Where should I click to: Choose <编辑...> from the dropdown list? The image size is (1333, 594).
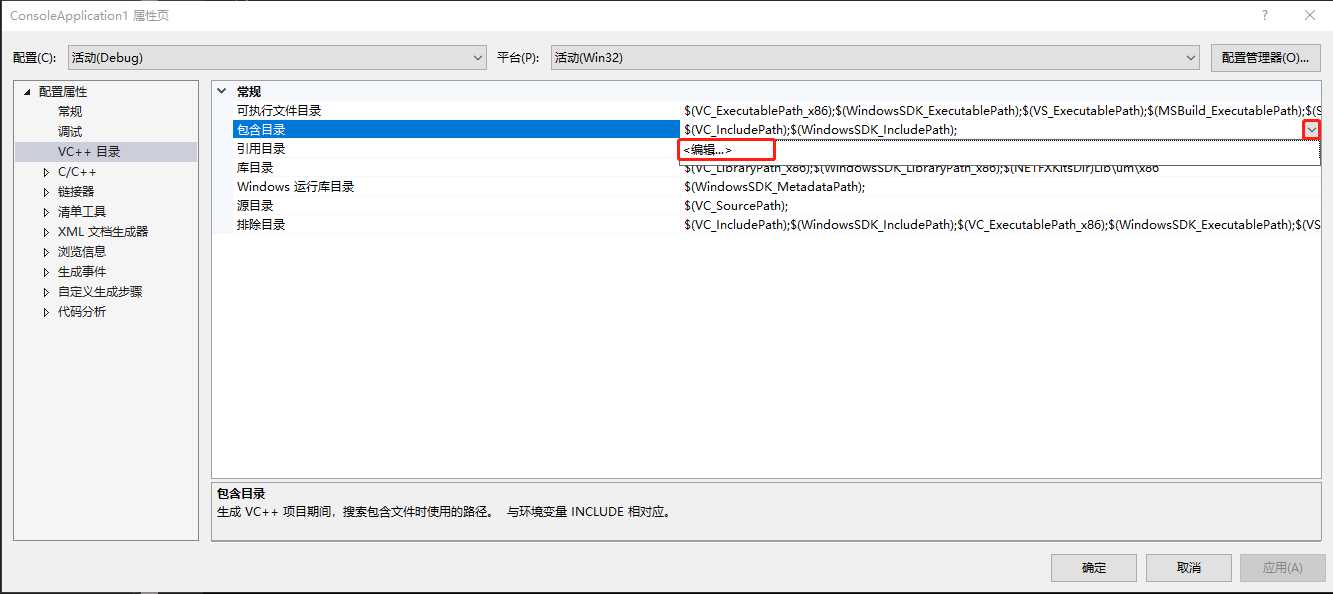point(708,150)
